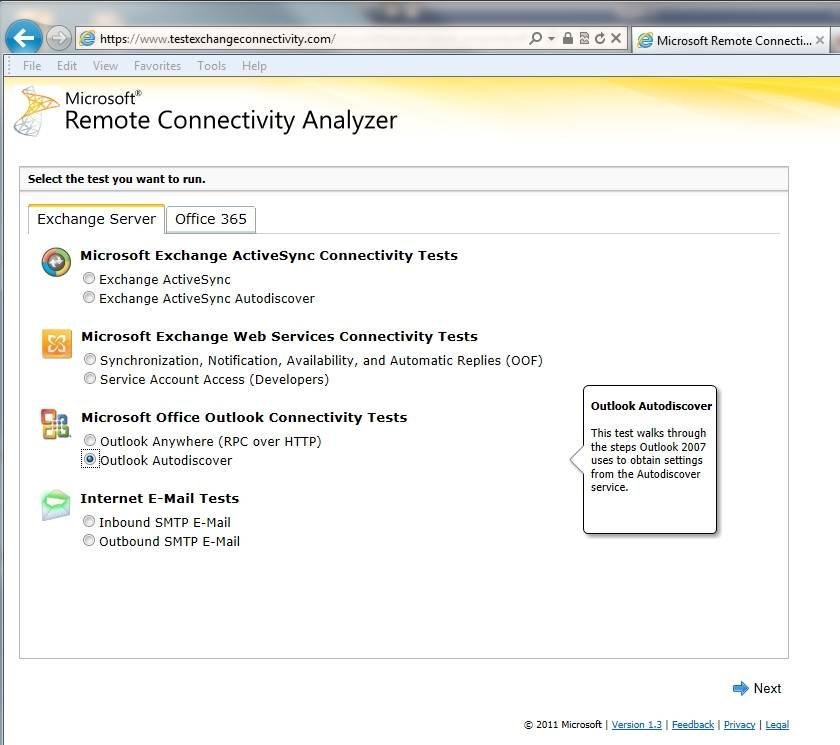The height and width of the screenshot is (745, 840).
Task: Switch to the Exchange Server tab
Action: tap(96, 219)
